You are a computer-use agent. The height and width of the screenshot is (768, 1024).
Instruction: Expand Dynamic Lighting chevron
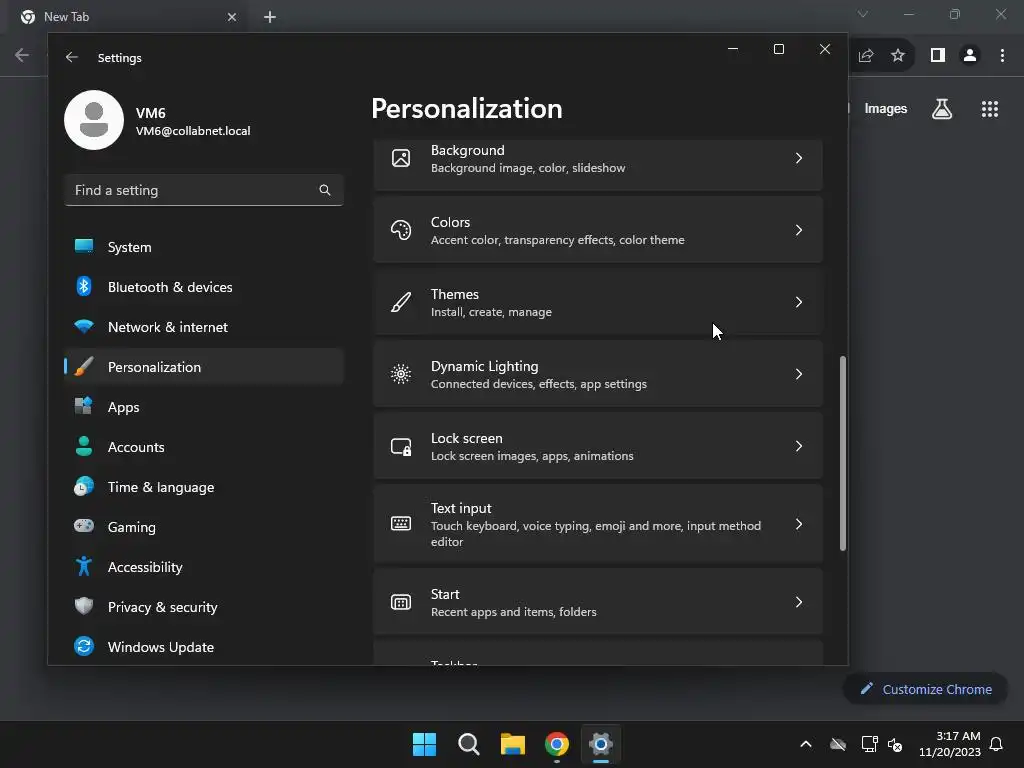[799, 374]
